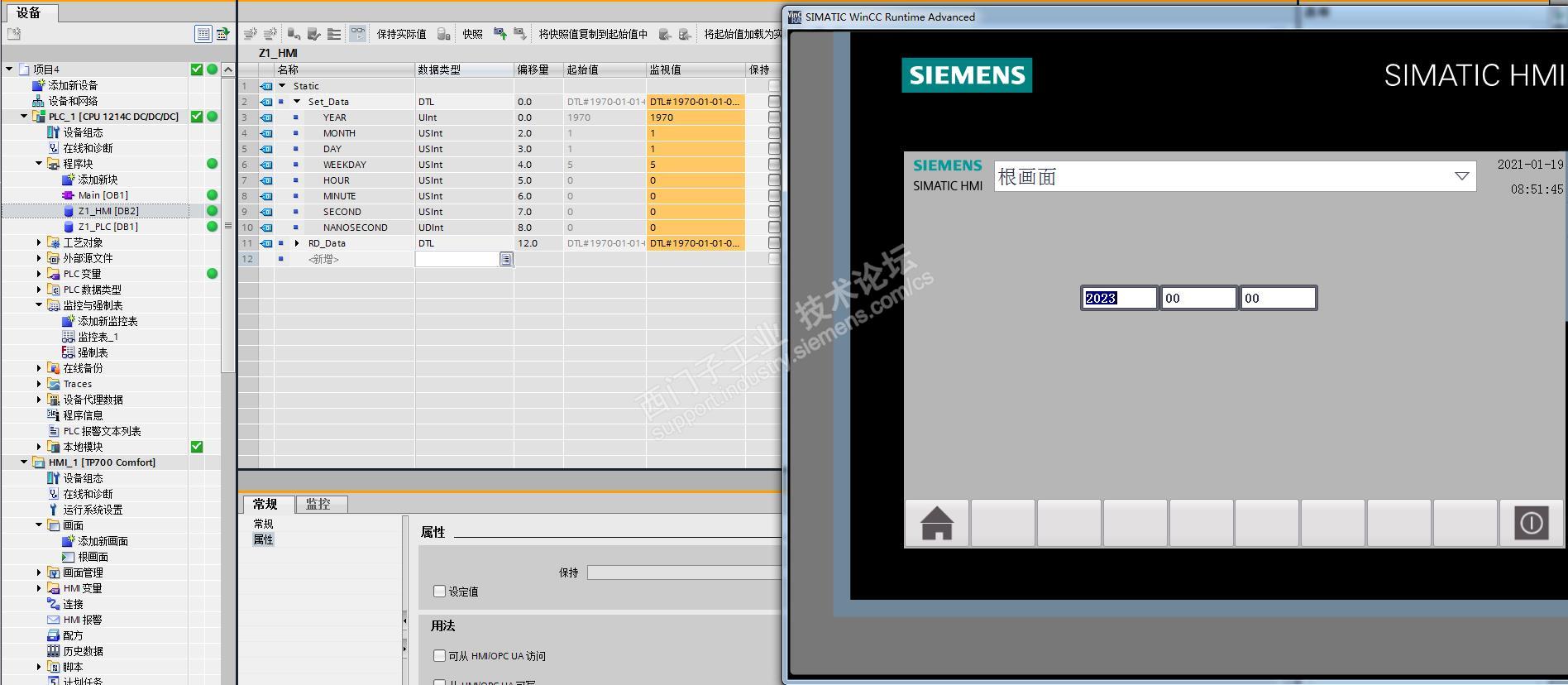Toggle the 设定值 checkbox
1568x685 pixels.
coord(439,592)
